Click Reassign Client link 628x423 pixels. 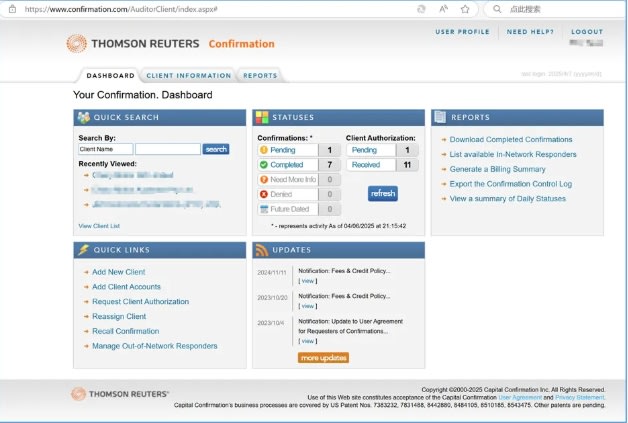click(x=119, y=316)
